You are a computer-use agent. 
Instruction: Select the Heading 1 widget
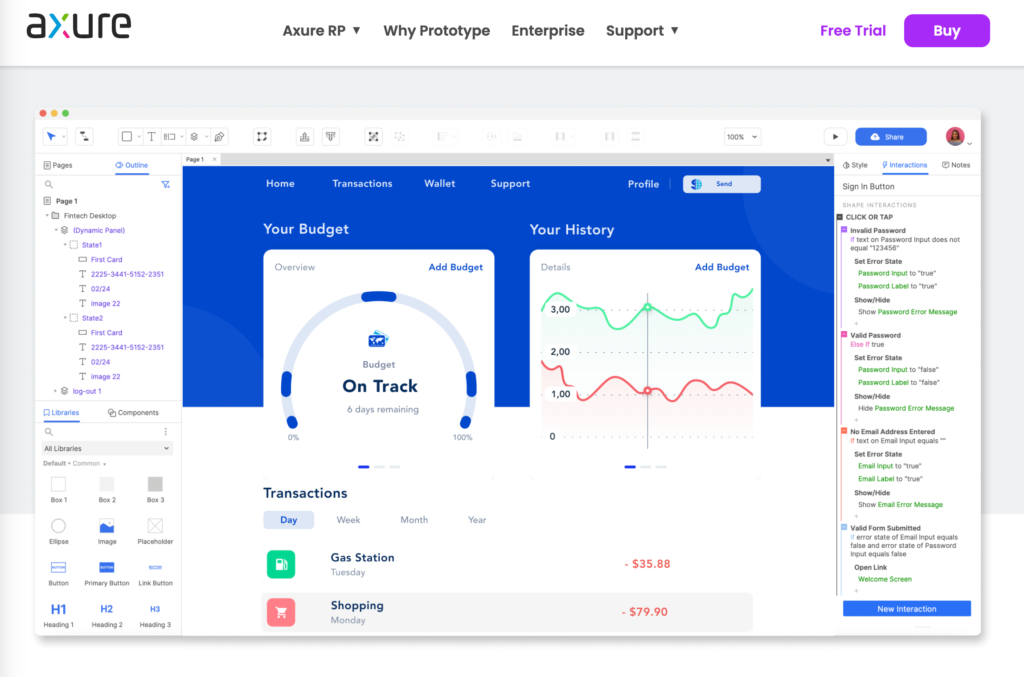click(x=59, y=615)
